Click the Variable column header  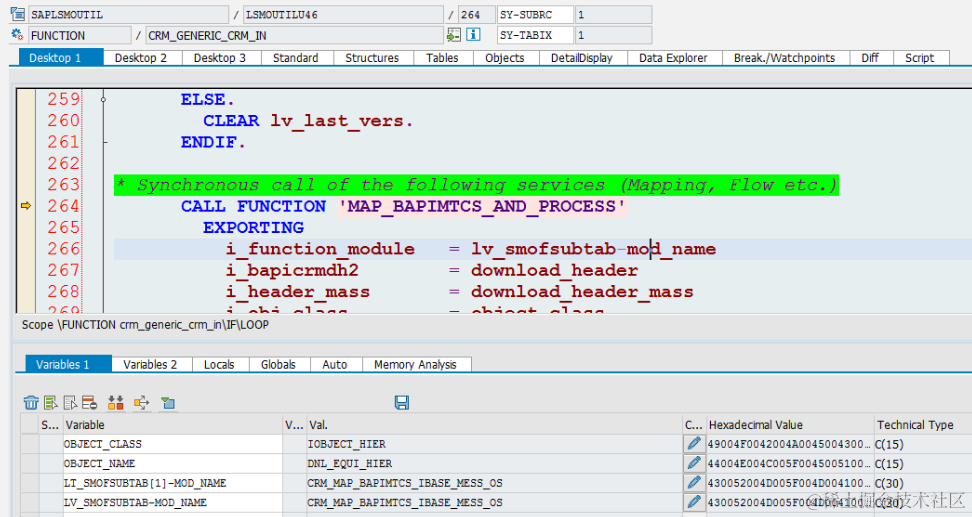tap(173, 425)
